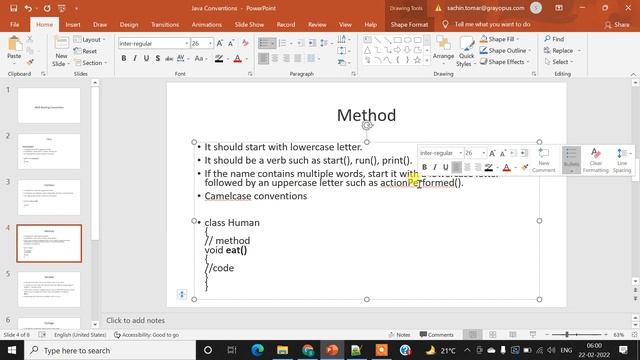
Task: Open File Explorer from the taskbar
Action: coord(282,350)
